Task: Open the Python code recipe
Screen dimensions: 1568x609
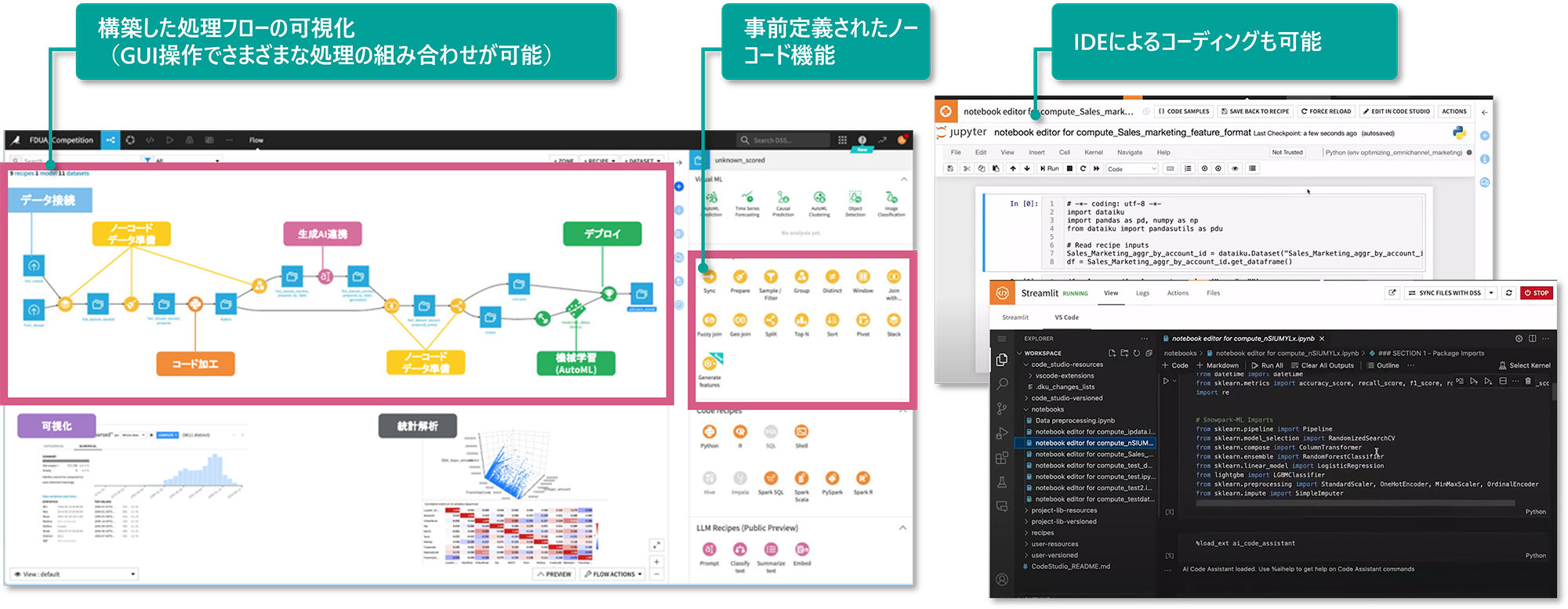Action: pos(710,433)
